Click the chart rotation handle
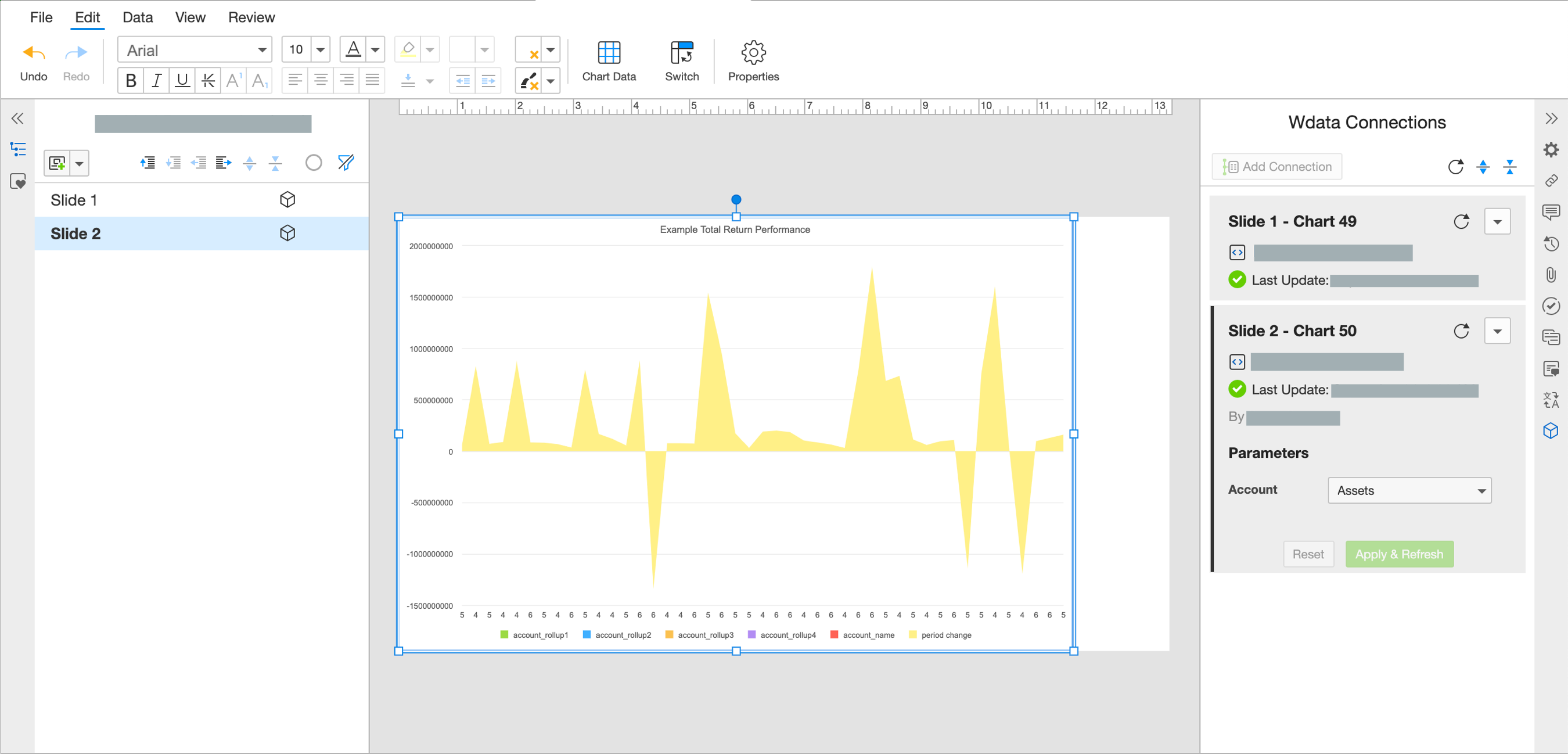Image resolution: width=1568 pixels, height=754 pixels. [x=736, y=200]
